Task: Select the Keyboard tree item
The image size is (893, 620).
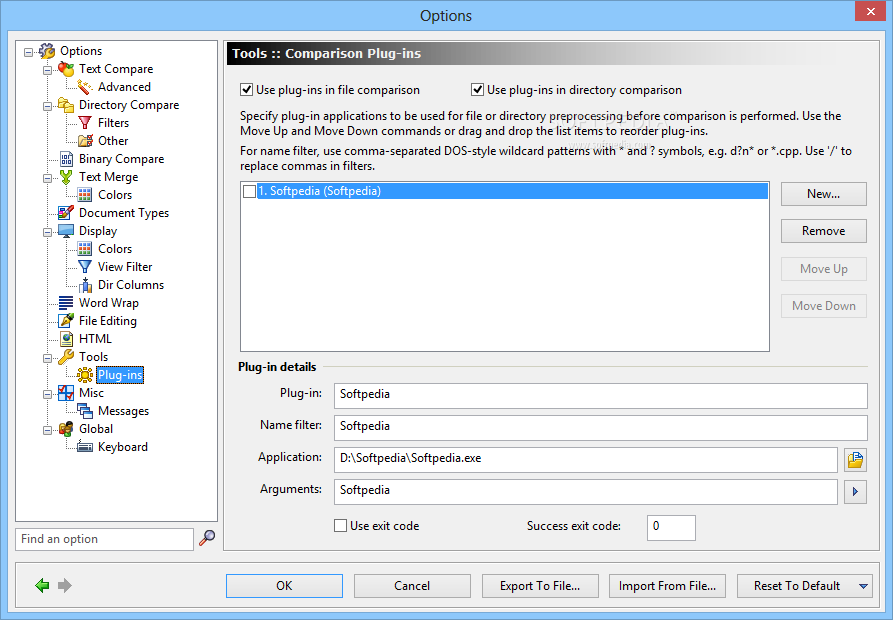Action: coord(122,447)
